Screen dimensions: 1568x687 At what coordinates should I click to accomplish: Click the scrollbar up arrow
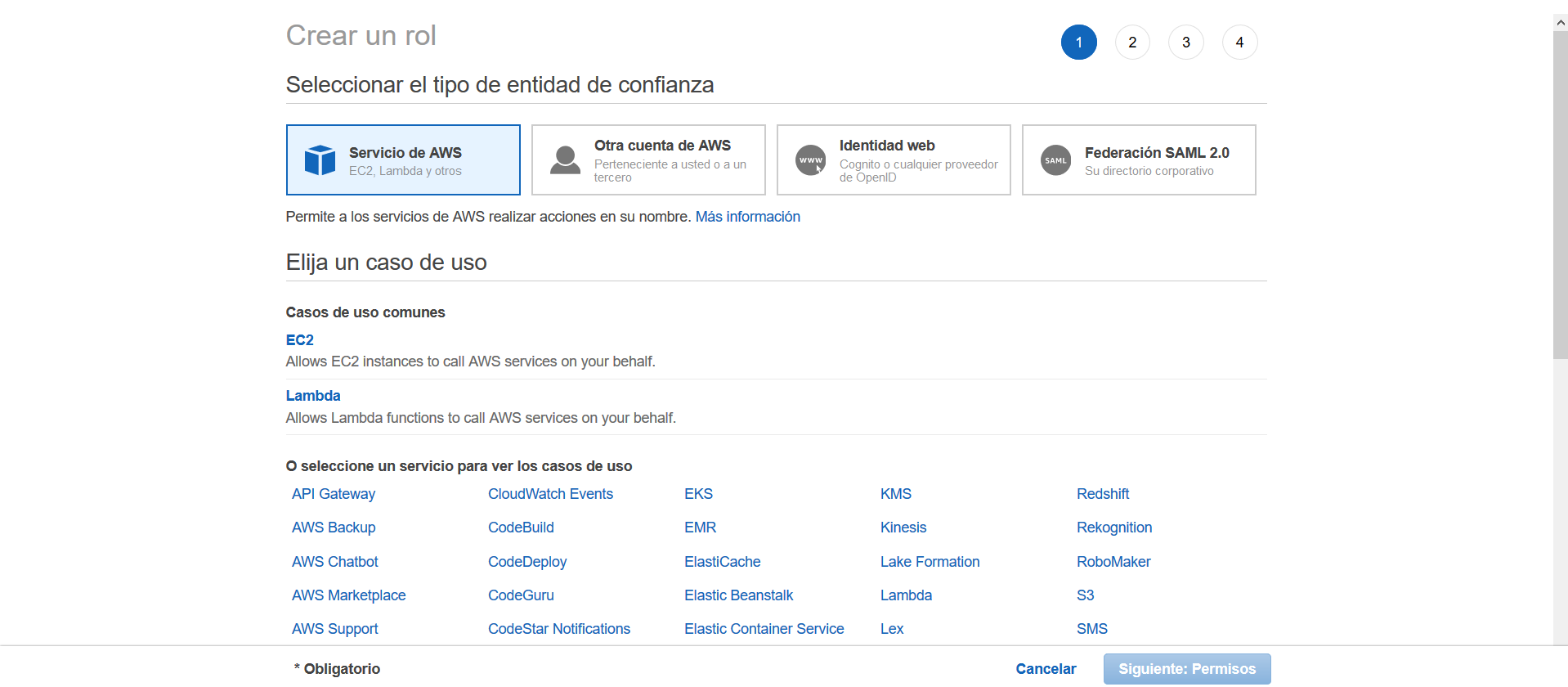click(1560, 23)
